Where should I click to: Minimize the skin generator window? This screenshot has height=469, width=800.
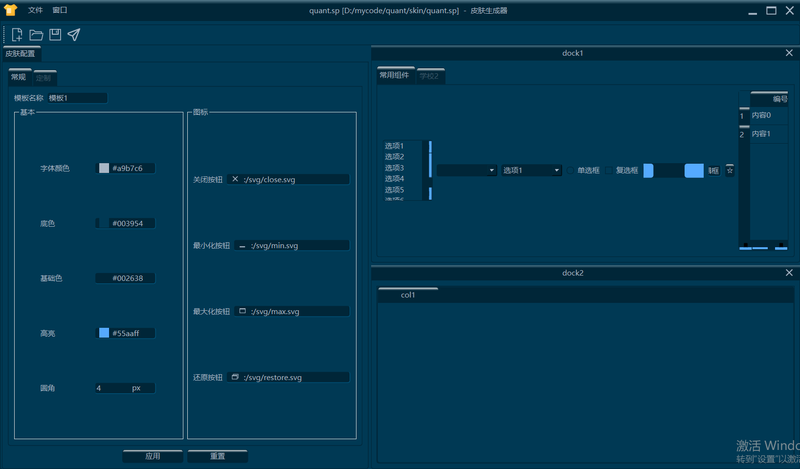tap(753, 11)
